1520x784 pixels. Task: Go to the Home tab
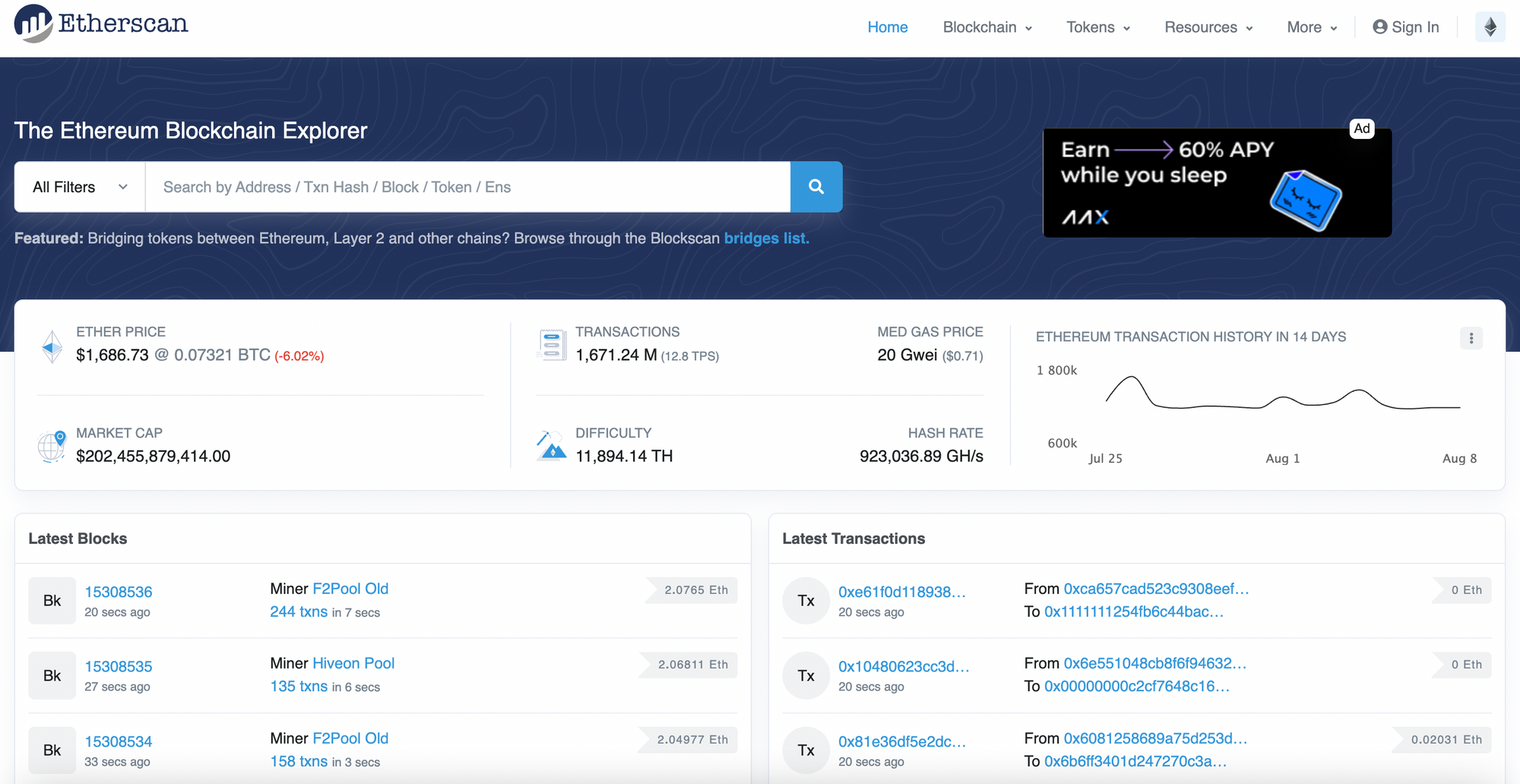pyautogui.click(x=888, y=27)
